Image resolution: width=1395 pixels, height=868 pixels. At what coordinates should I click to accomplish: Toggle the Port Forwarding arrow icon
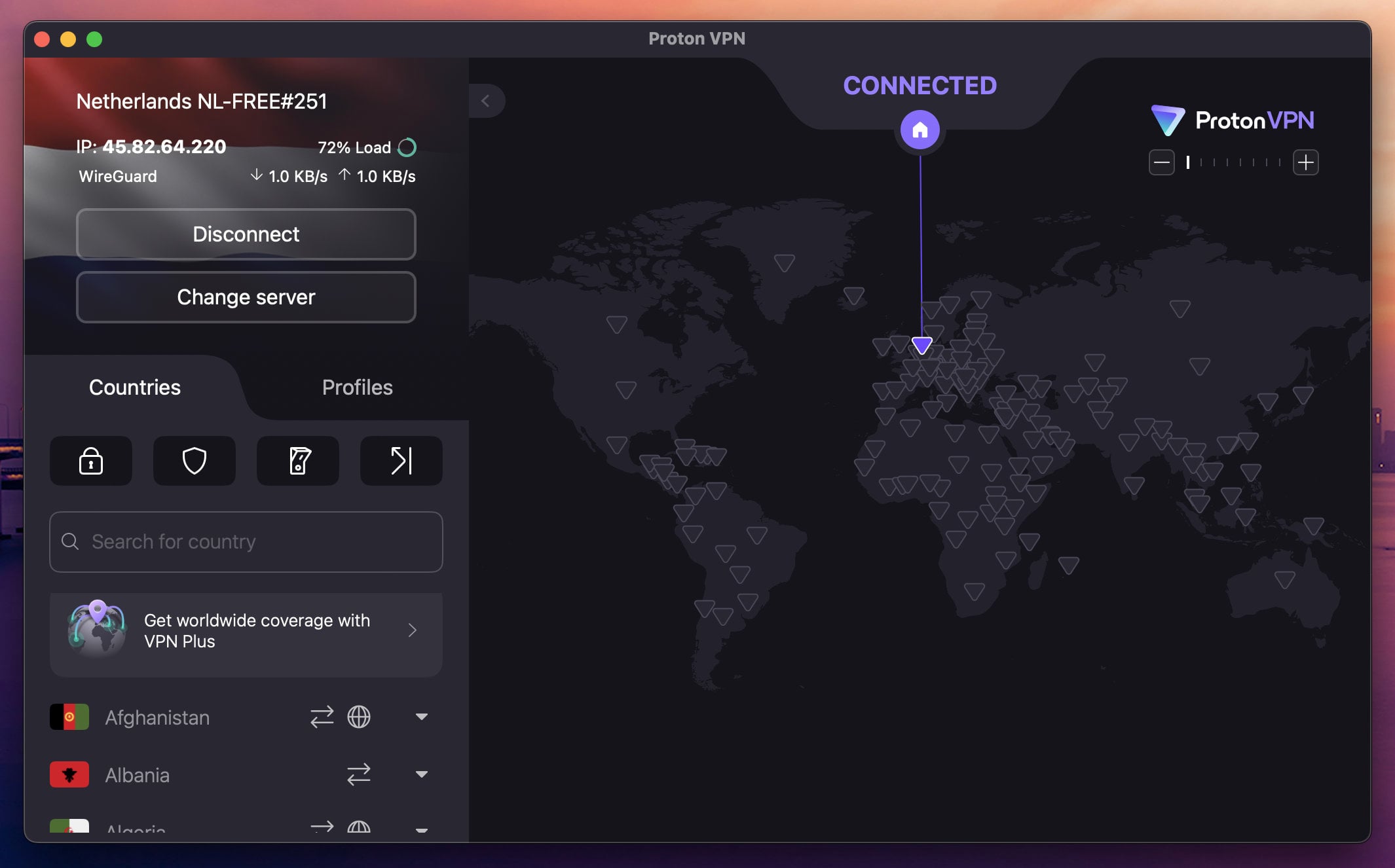point(401,461)
